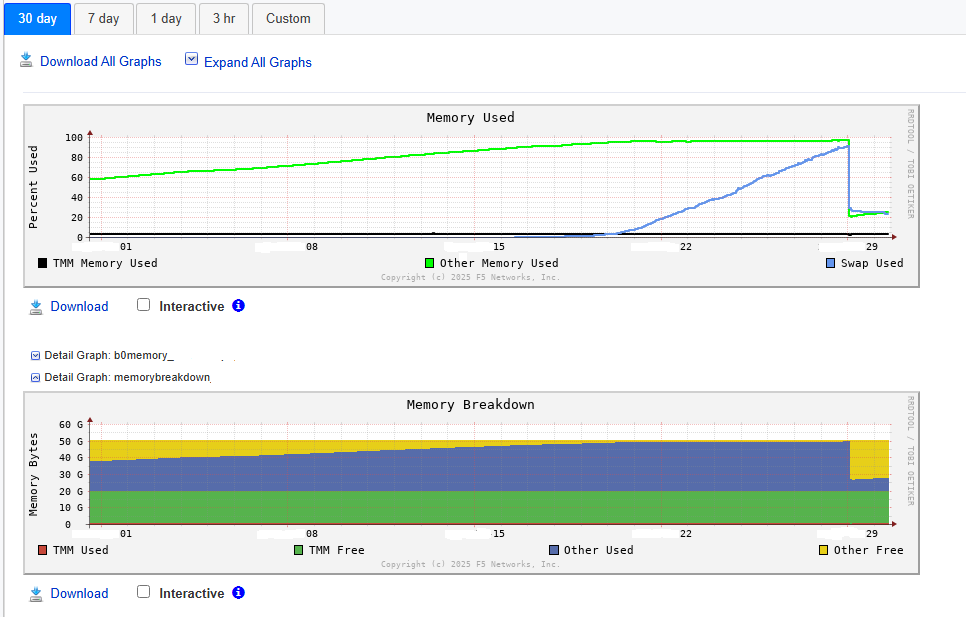Open the 3 hr tab
This screenshot has width=966, height=617.
click(x=224, y=18)
